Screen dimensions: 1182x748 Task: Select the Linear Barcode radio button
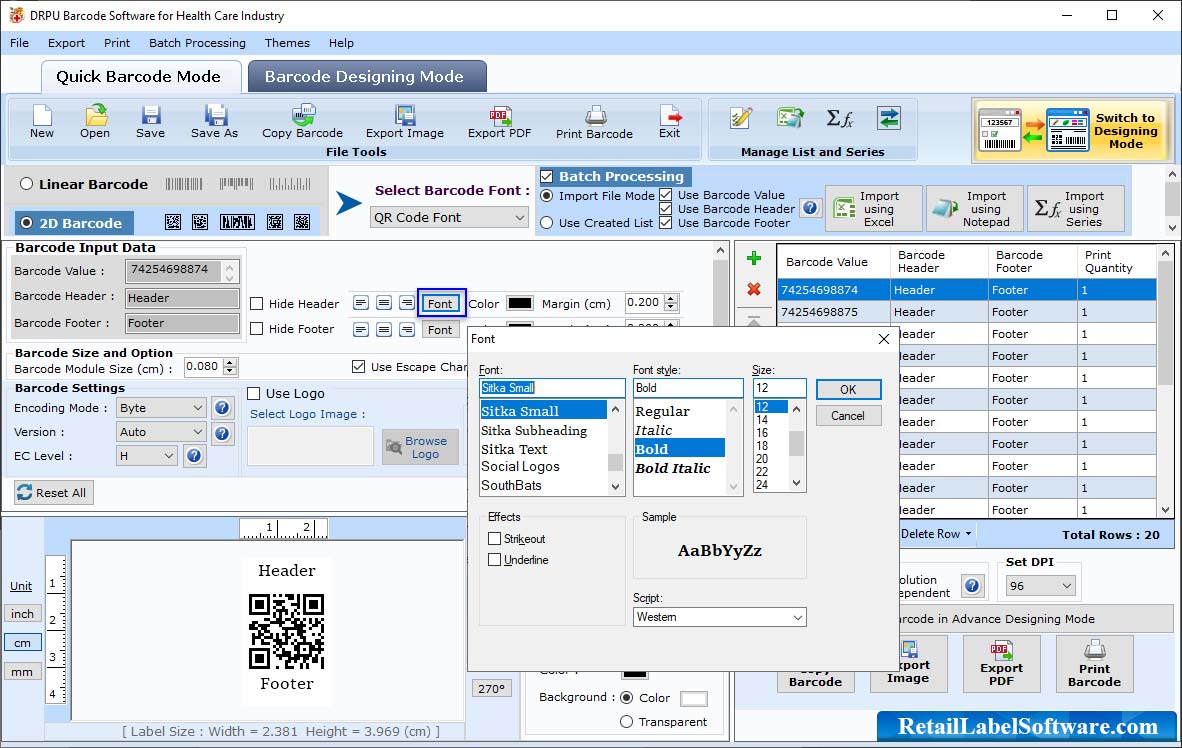[26, 184]
